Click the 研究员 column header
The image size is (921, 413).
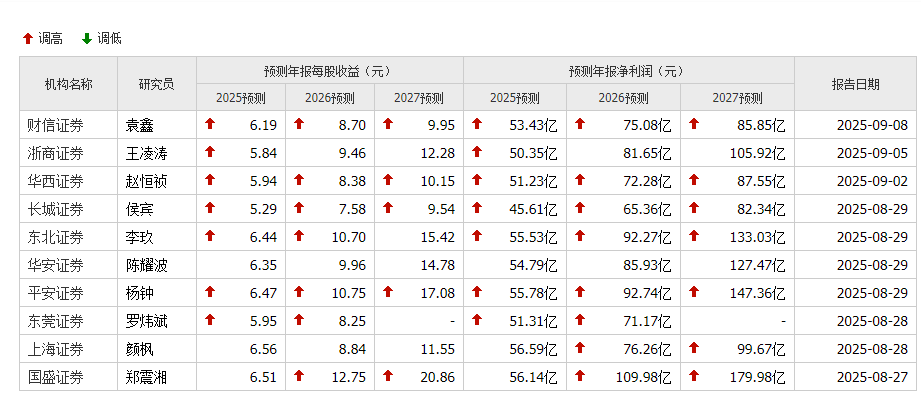(x=156, y=84)
